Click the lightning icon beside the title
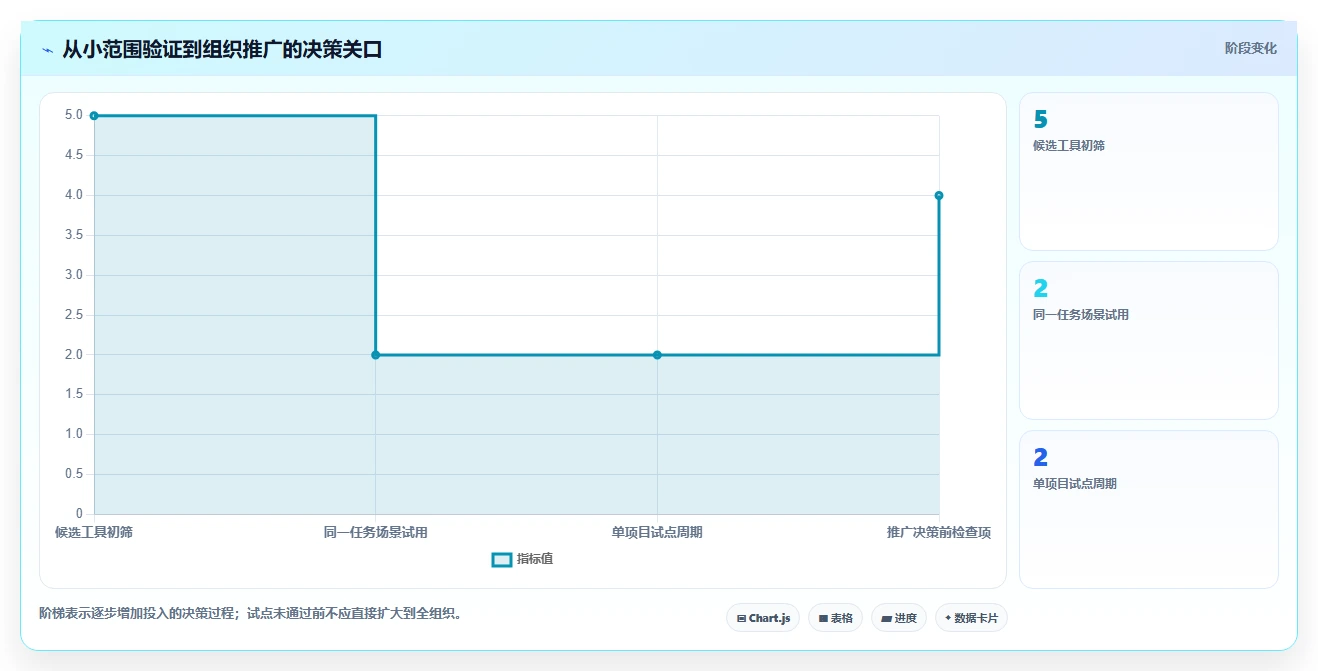This screenshot has height=671, width=1318. click(47, 50)
